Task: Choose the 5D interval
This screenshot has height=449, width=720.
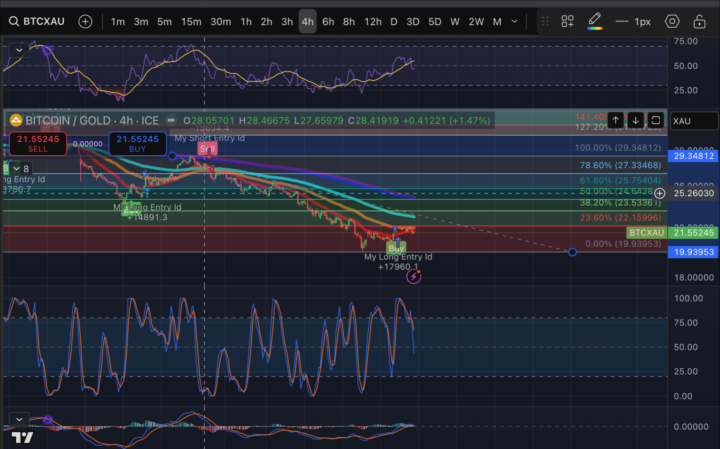Action: coord(434,22)
